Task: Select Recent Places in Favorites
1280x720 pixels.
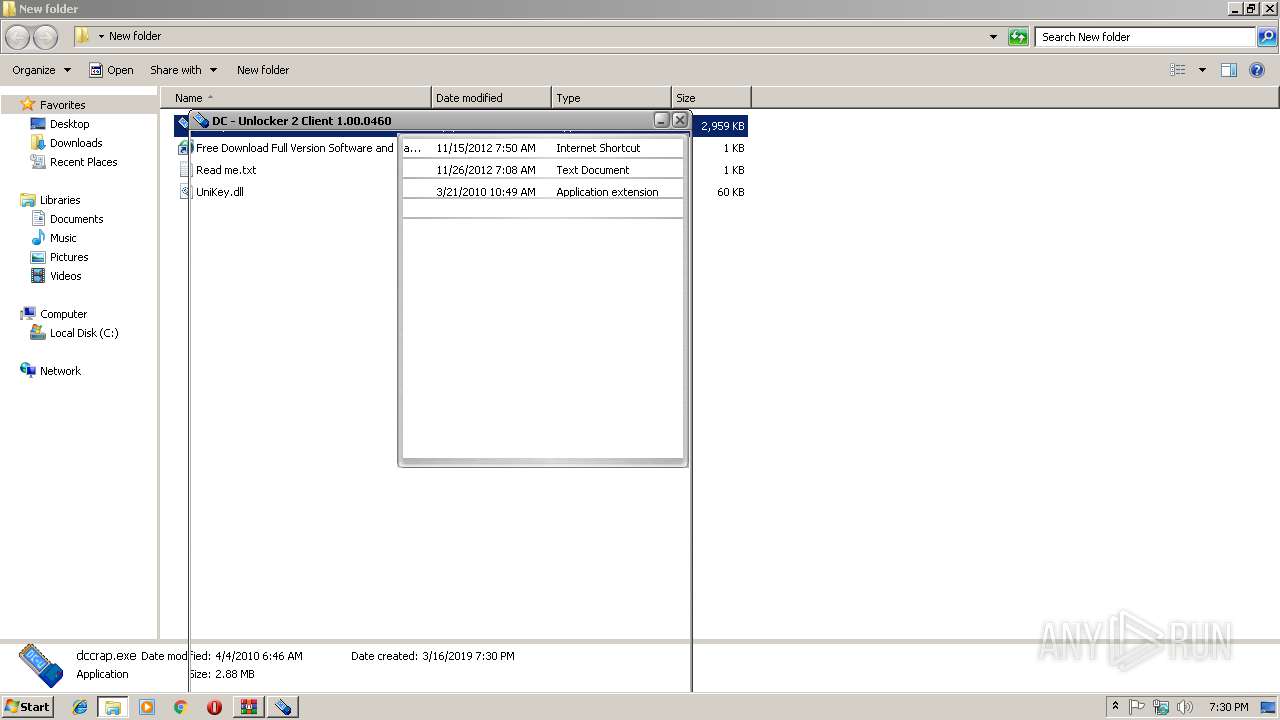Action: pos(83,162)
